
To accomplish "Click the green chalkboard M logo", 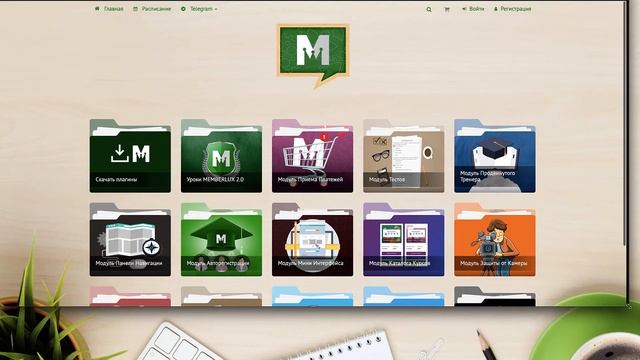I will point(313,55).
